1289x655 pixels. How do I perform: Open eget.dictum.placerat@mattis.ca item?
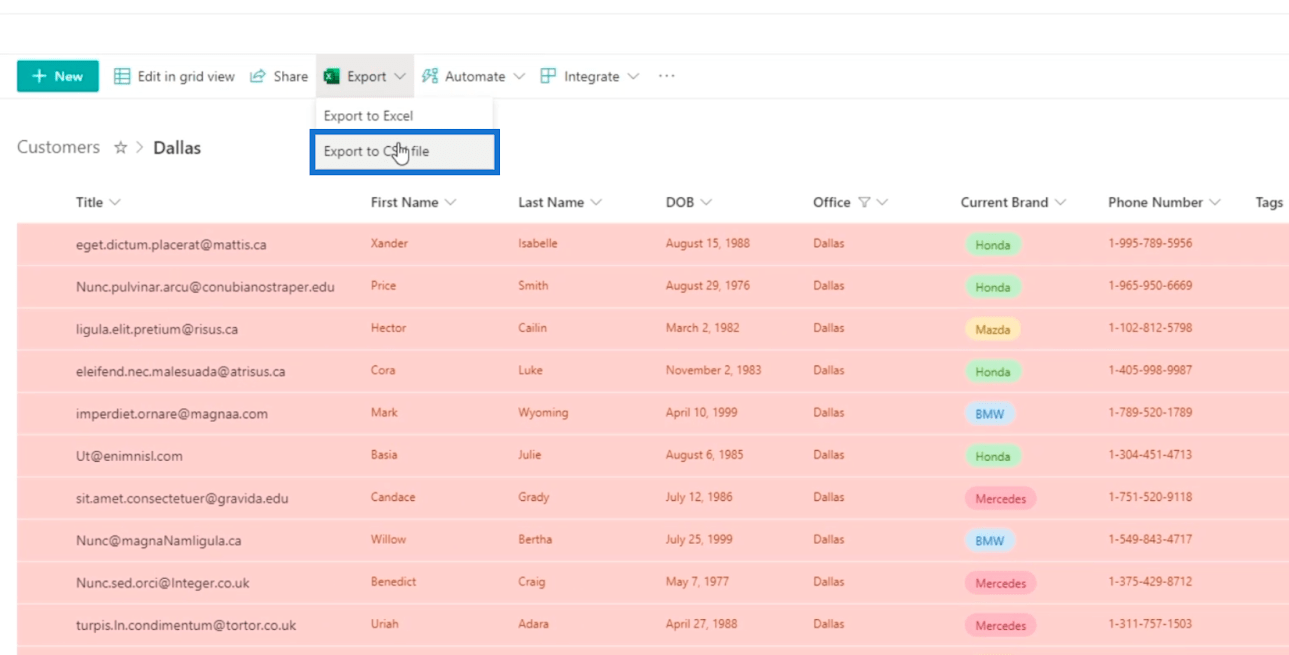171,244
